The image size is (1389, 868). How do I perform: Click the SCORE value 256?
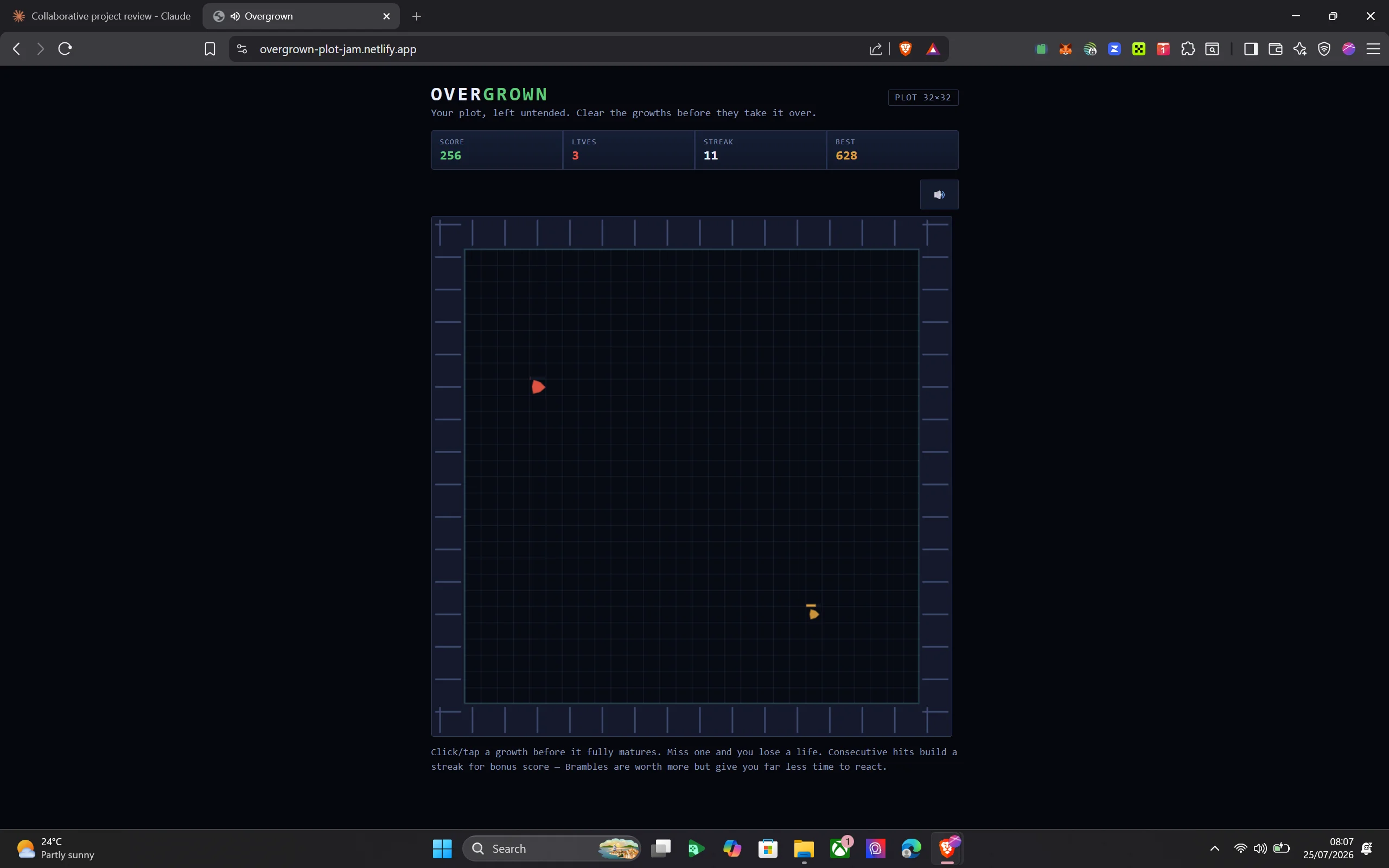450,156
